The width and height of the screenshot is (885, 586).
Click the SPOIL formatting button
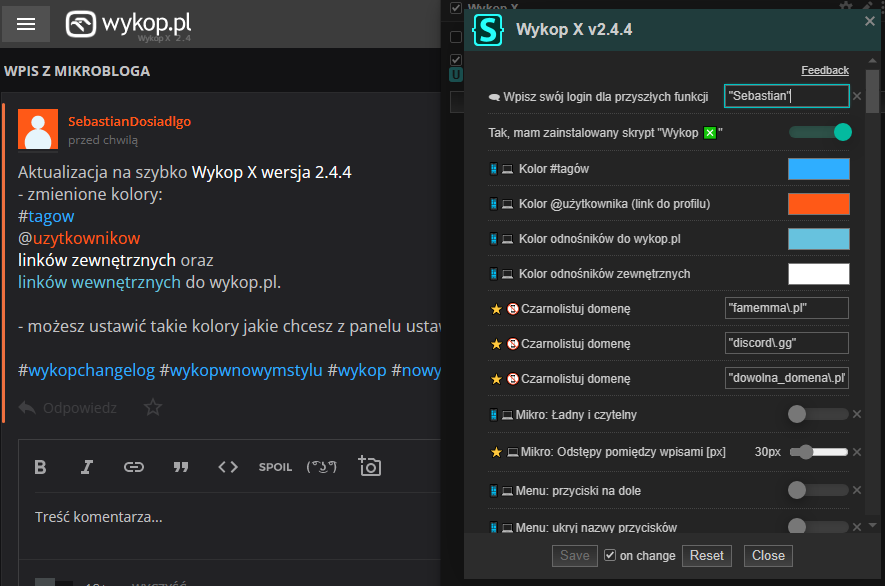[x=275, y=467]
